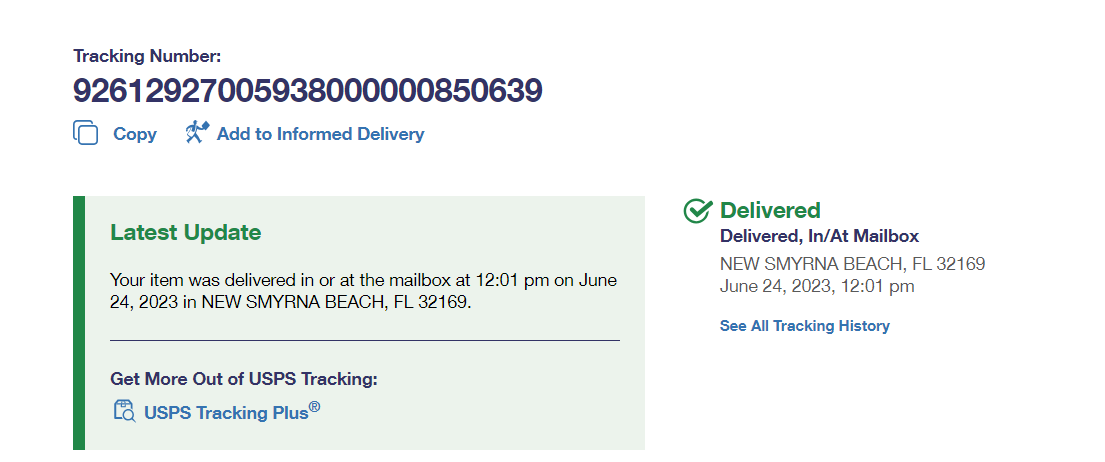
Task: Click the June 24, 2023, 12:01 pm timestamp
Action: [x=816, y=287]
